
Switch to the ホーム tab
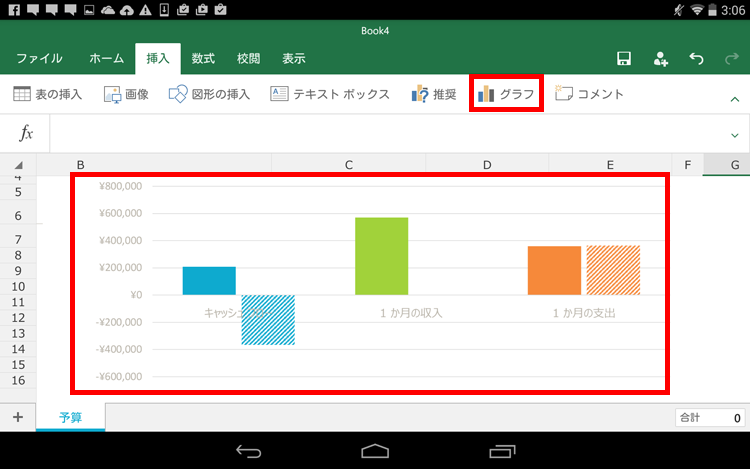(107, 59)
